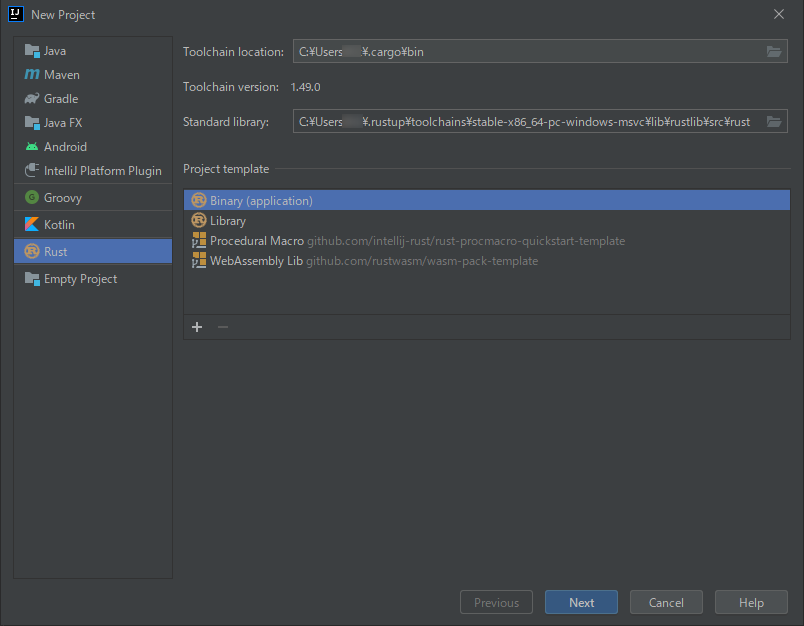Click the Android robot icon
The width and height of the screenshot is (804, 626).
click(x=32, y=147)
